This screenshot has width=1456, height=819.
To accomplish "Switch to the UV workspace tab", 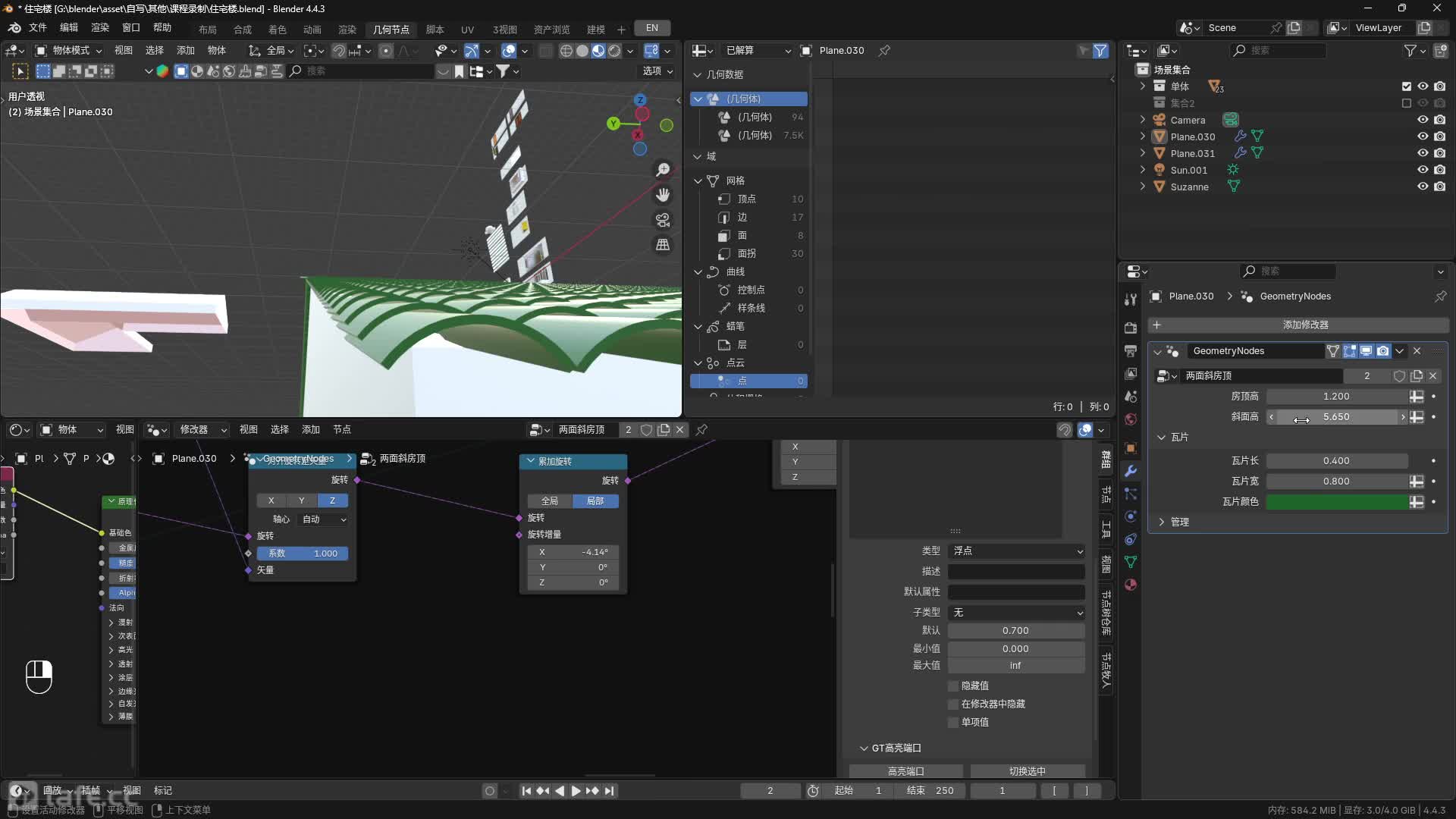I will point(467,30).
